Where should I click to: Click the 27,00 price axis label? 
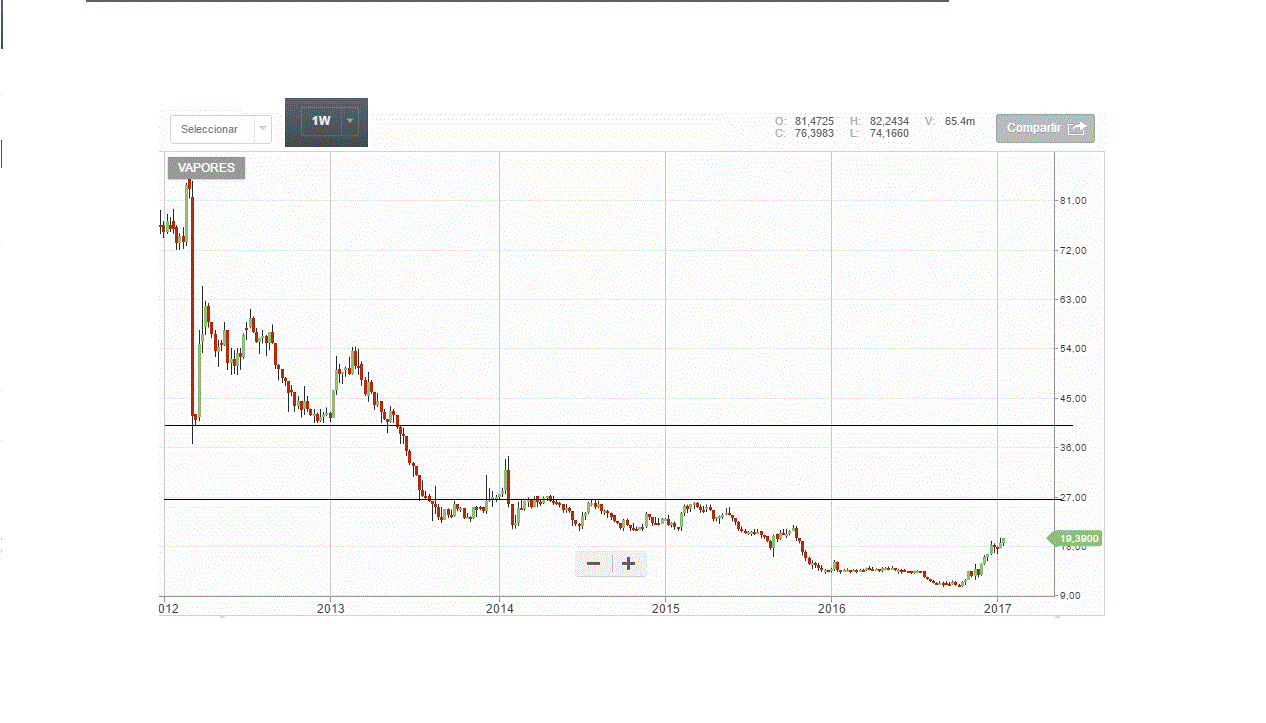1072,498
